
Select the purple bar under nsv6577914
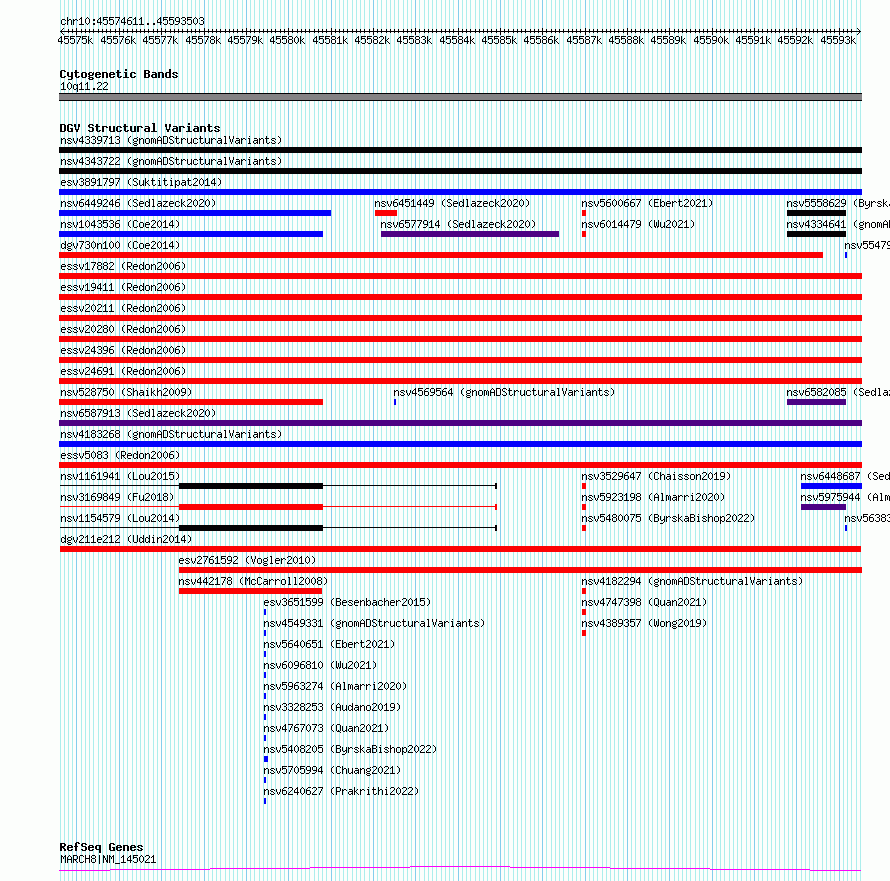pyautogui.click(x=470, y=234)
